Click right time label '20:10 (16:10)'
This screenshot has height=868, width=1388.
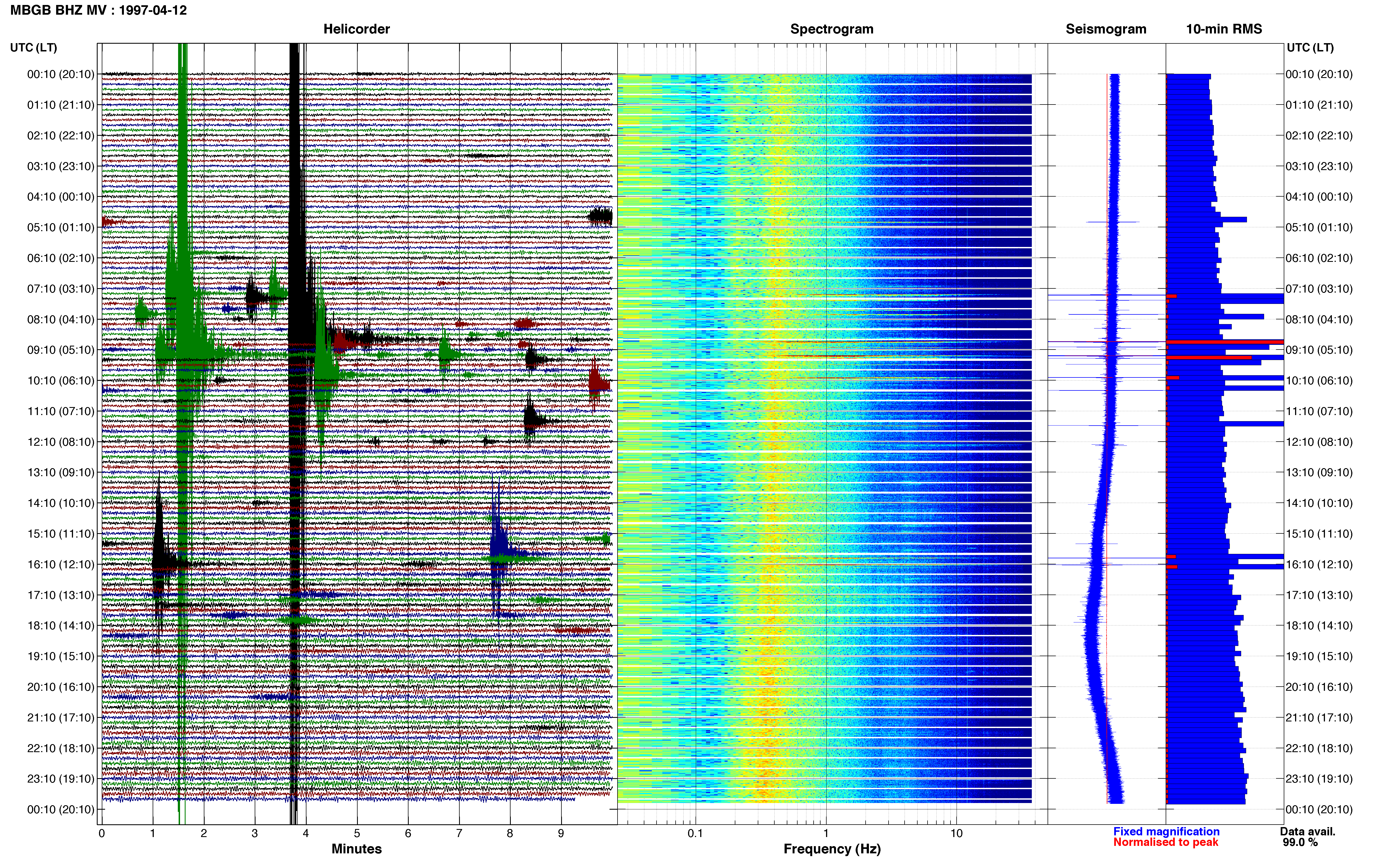(x=1319, y=687)
